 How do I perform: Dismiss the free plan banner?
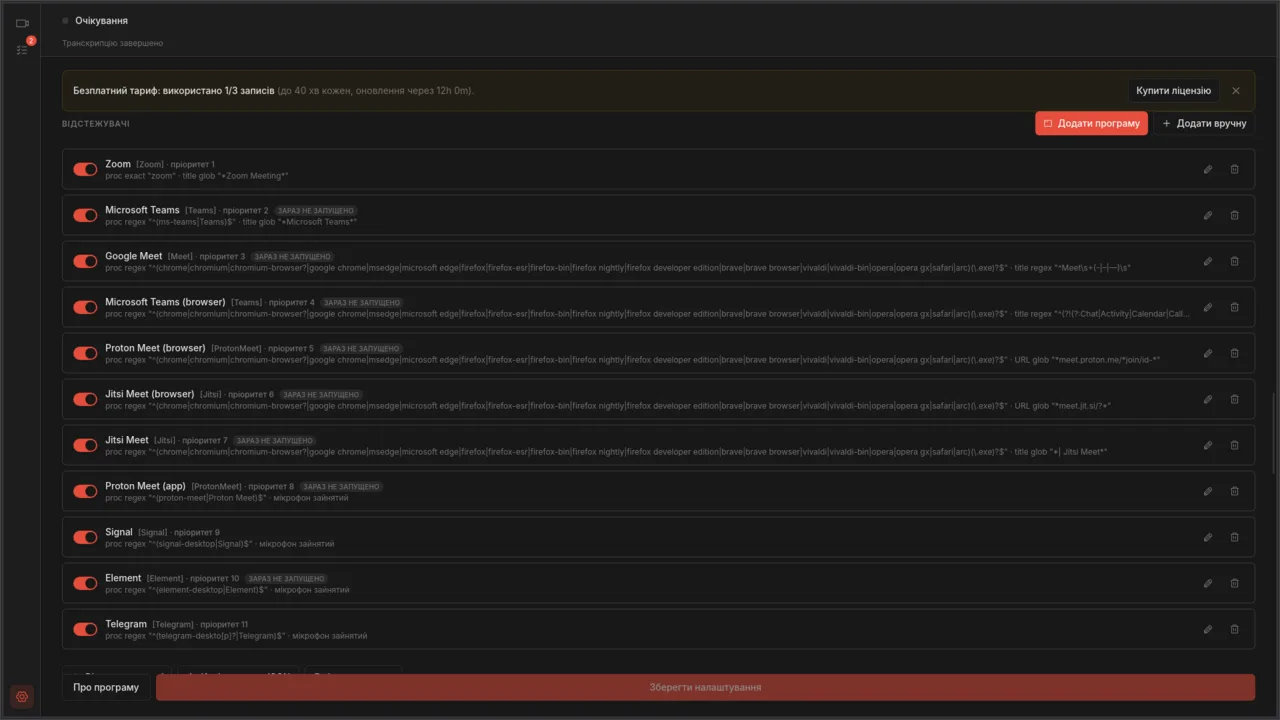[x=1236, y=91]
